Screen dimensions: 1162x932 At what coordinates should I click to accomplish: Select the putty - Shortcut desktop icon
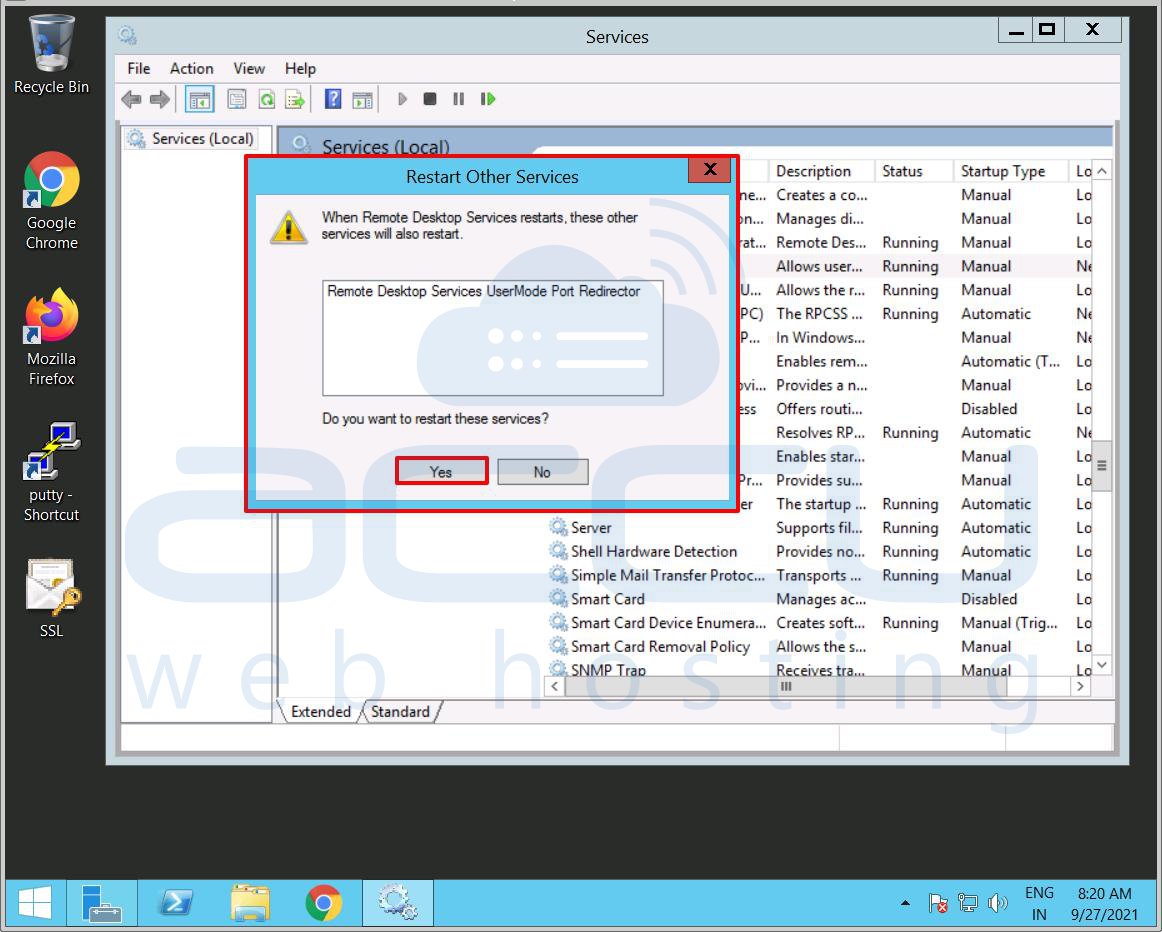[51, 473]
